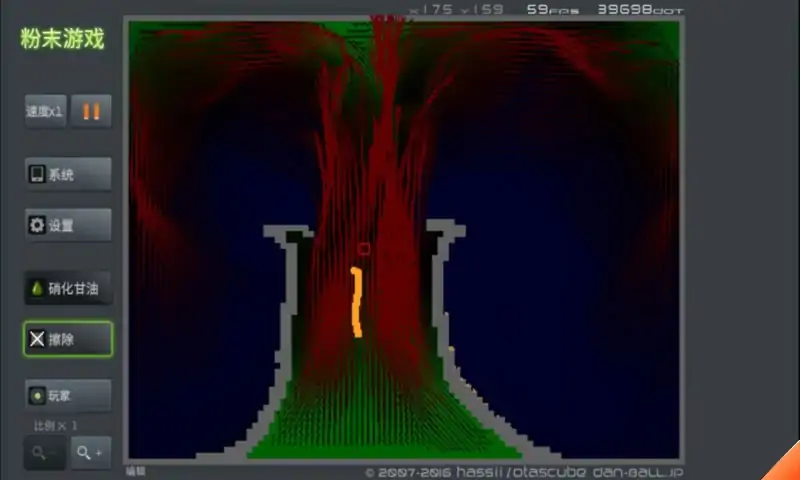The image size is (800, 480).
Task: Click the 速度x1 speed button
Action: pyautogui.click(x=45, y=111)
